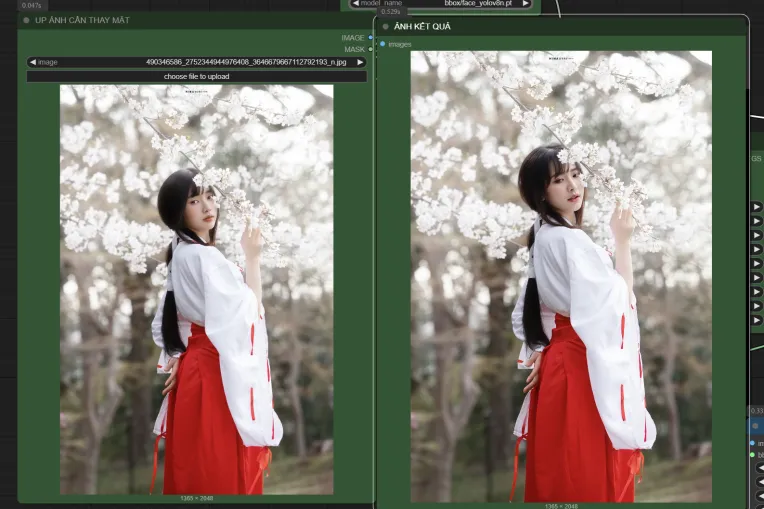
Task: Click the result photo in ẢNH KẾT QUẢ
Action: (x=561, y=276)
